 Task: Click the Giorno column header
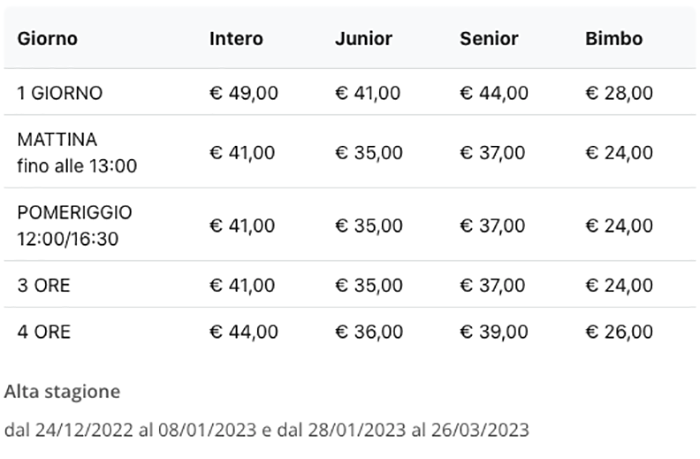(47, 39)
